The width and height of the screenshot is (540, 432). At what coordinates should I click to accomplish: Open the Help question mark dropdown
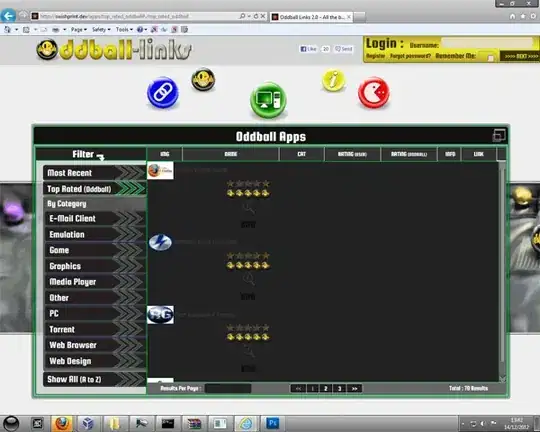coord(142,30)
